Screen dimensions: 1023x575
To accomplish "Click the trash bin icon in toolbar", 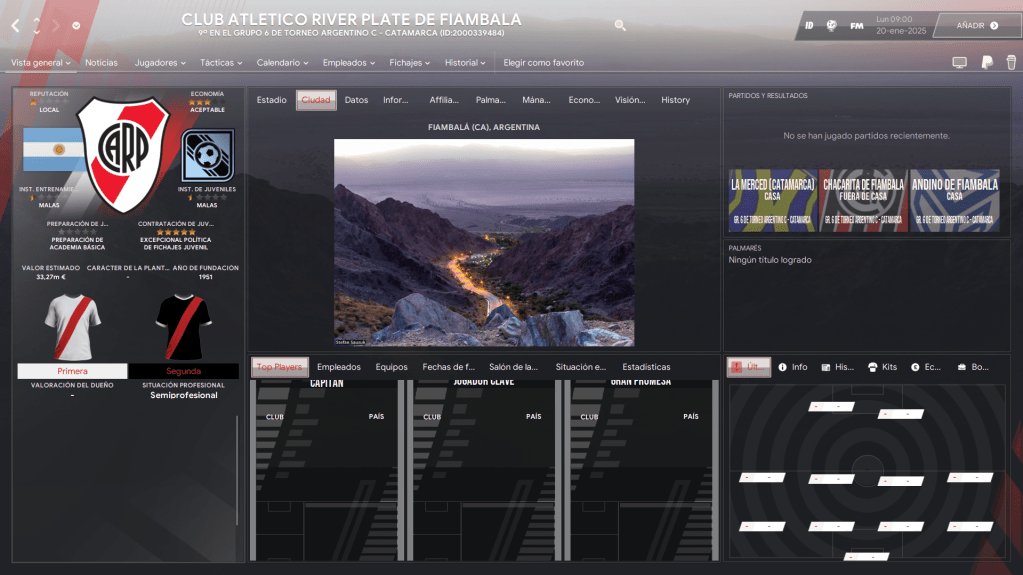I will pyautogui.click(x=1011, y=63).
